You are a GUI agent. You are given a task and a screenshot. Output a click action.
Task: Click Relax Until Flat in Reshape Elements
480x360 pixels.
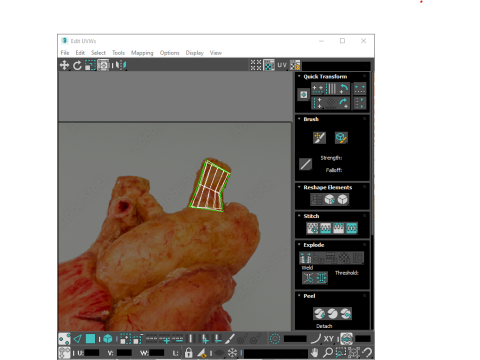click(x=330, y=199)
